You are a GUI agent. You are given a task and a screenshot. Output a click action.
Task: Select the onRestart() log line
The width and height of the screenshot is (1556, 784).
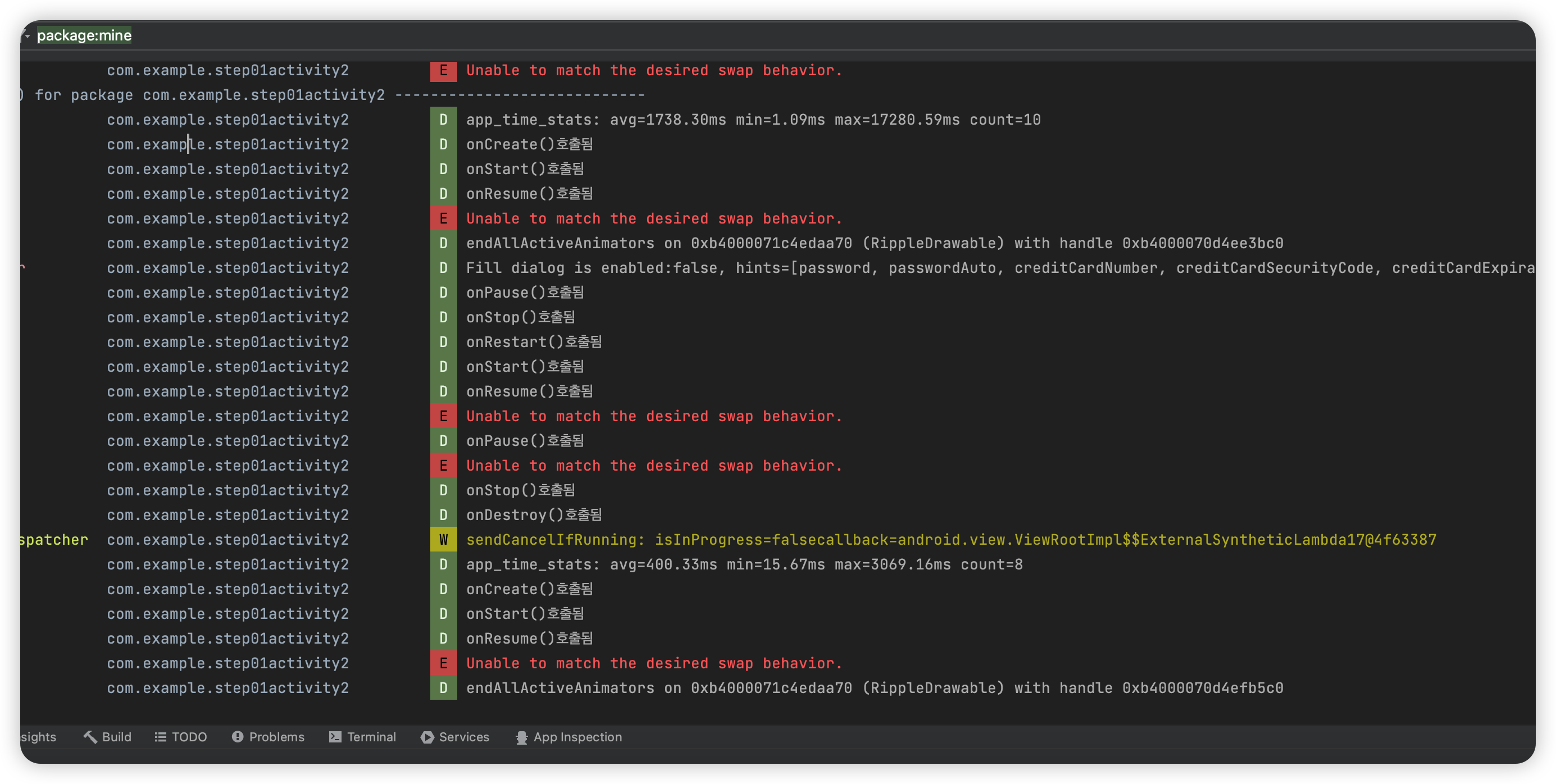[533, 342]
